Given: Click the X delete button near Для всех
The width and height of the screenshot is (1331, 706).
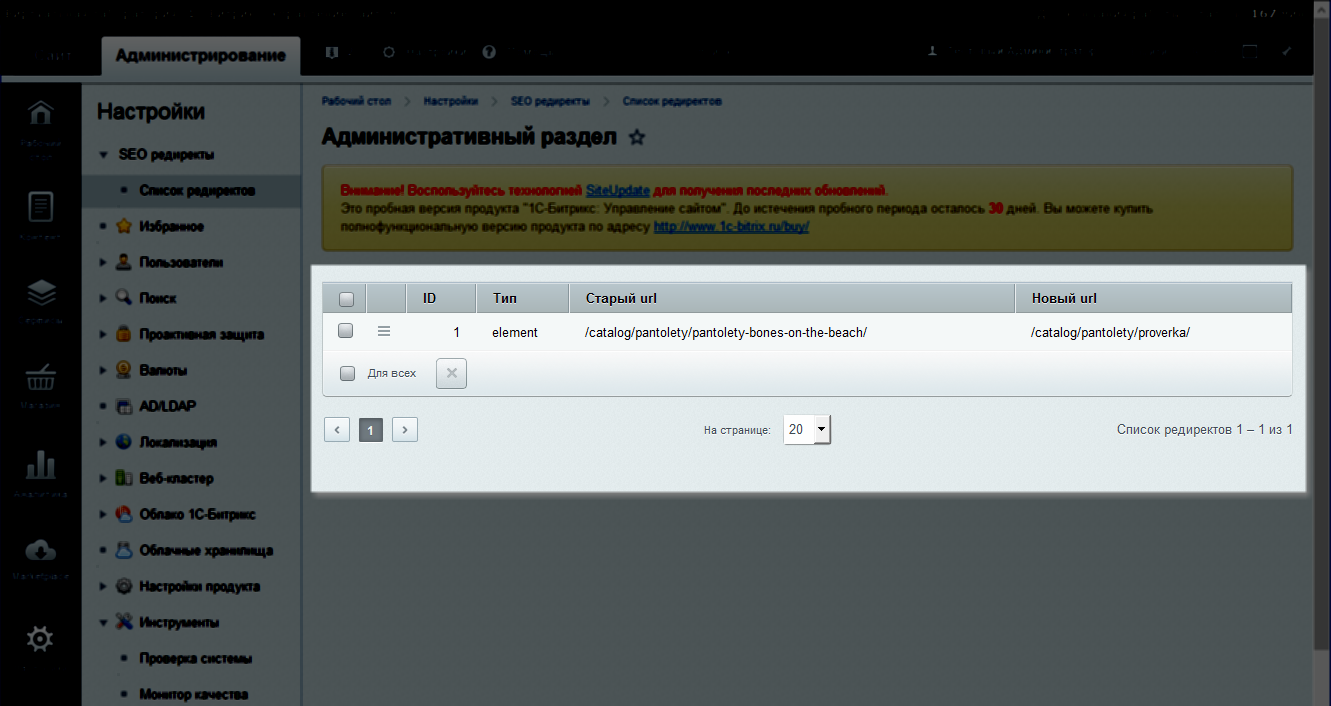Looking at the screenshot, I should point(450,372).
